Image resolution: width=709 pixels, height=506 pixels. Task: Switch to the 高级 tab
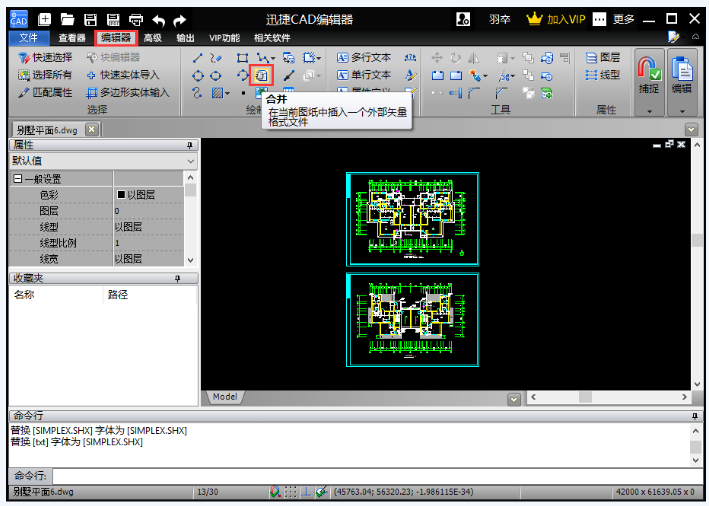coord(152,38)
